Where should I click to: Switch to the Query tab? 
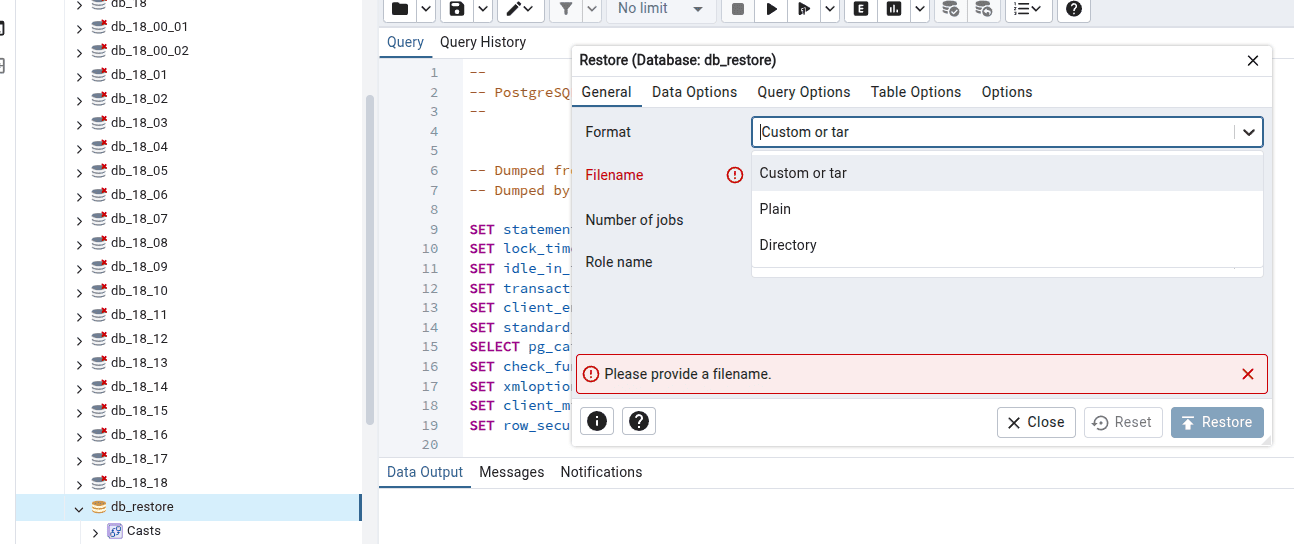[405, 42]
